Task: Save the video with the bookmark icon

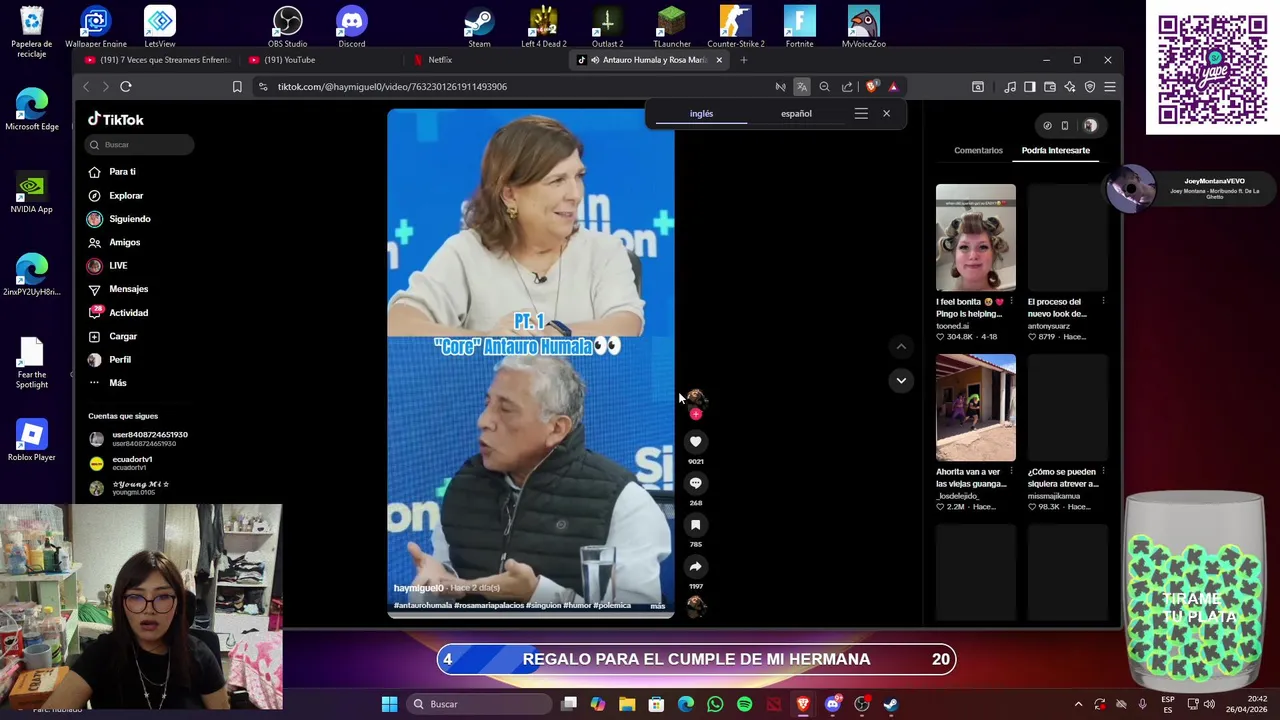Action: 695,525
